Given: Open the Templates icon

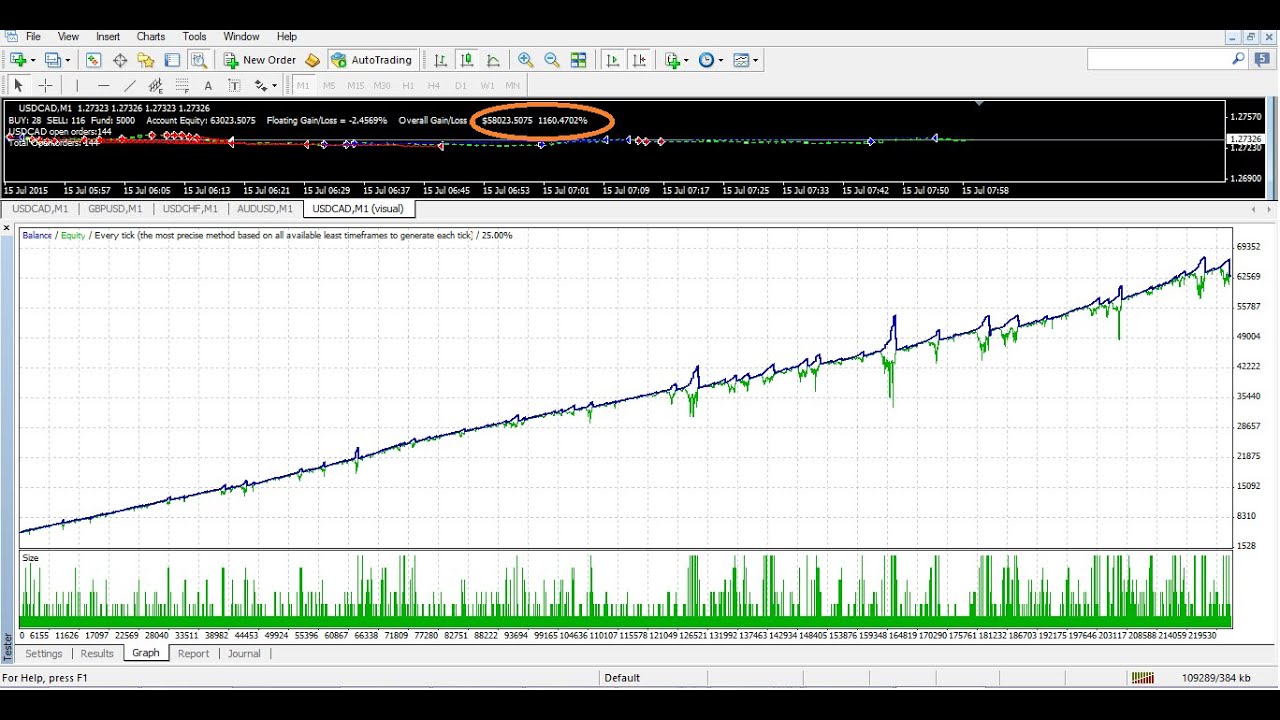Looking at the screenshot, I should 741,60.
